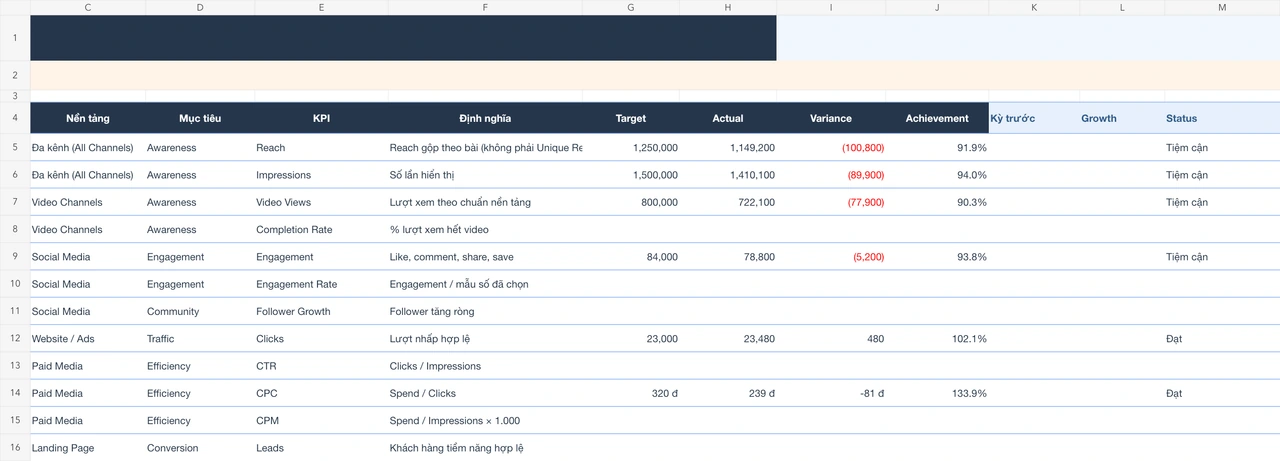Viewport: 1280px width, 461px height.
Task: Select row 14 header number
Action: coord(15,394)
